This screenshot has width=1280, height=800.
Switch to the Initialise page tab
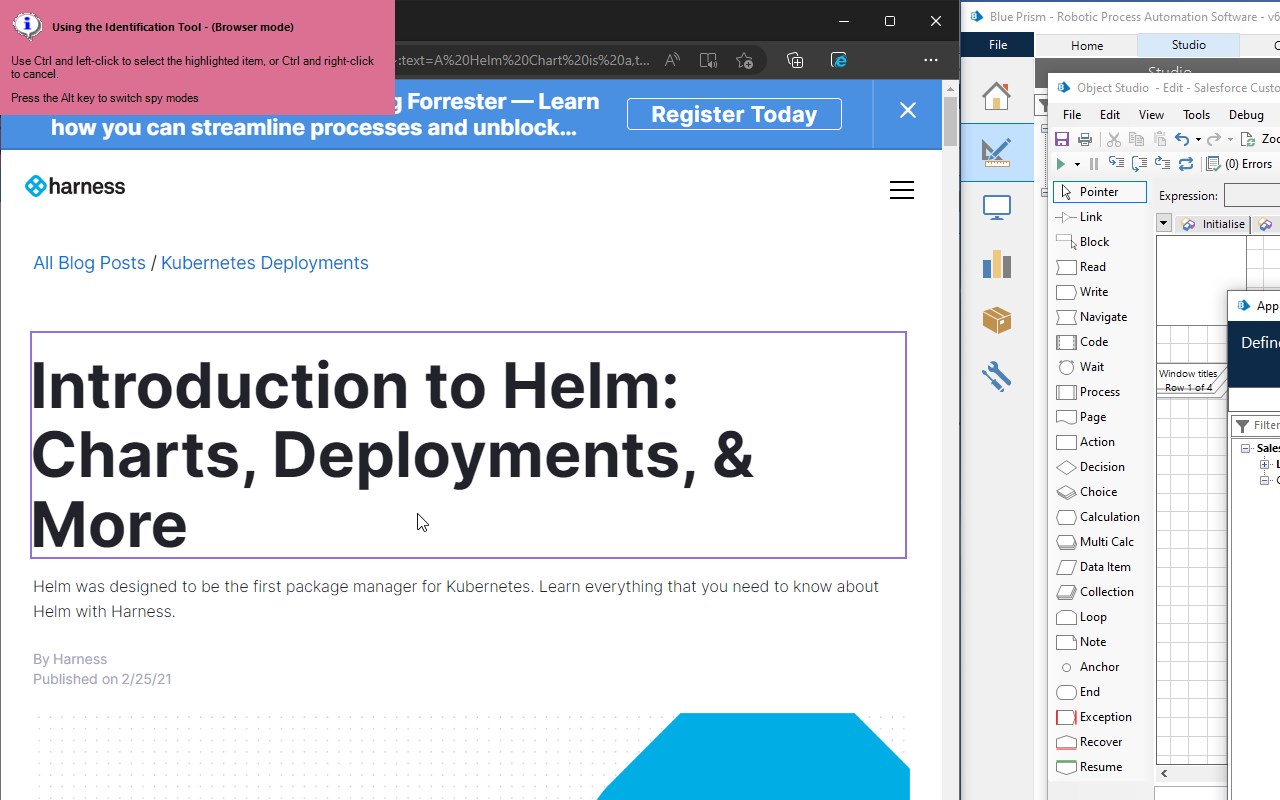1213,224
